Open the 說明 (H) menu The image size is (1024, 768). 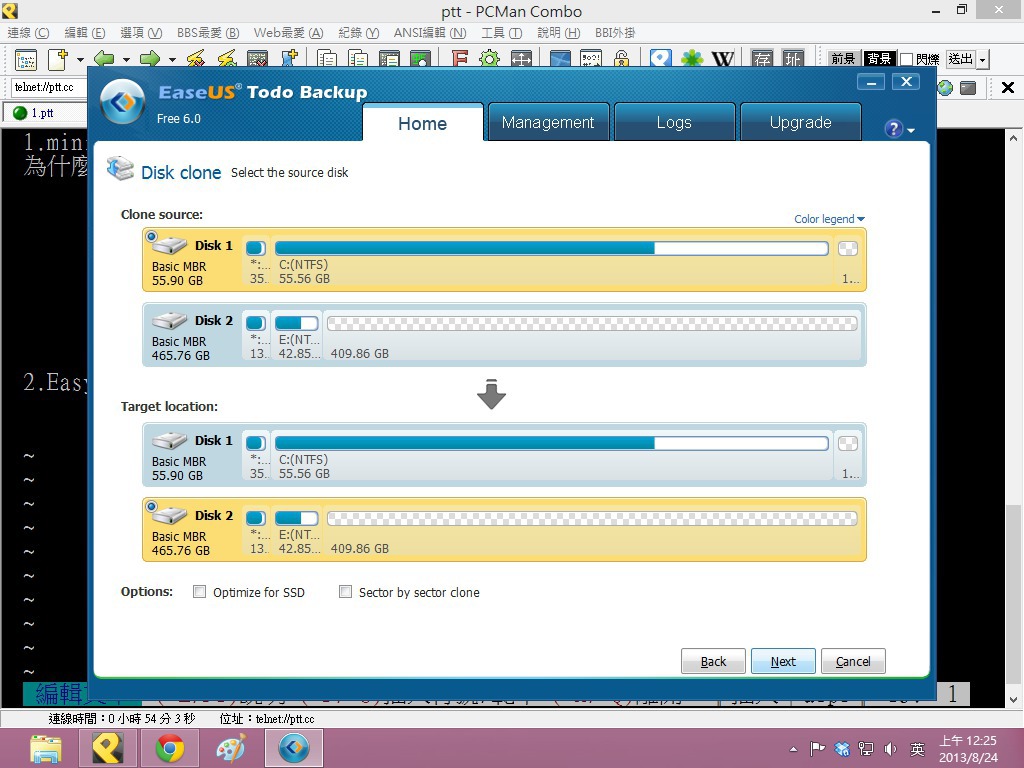(558, 33)
